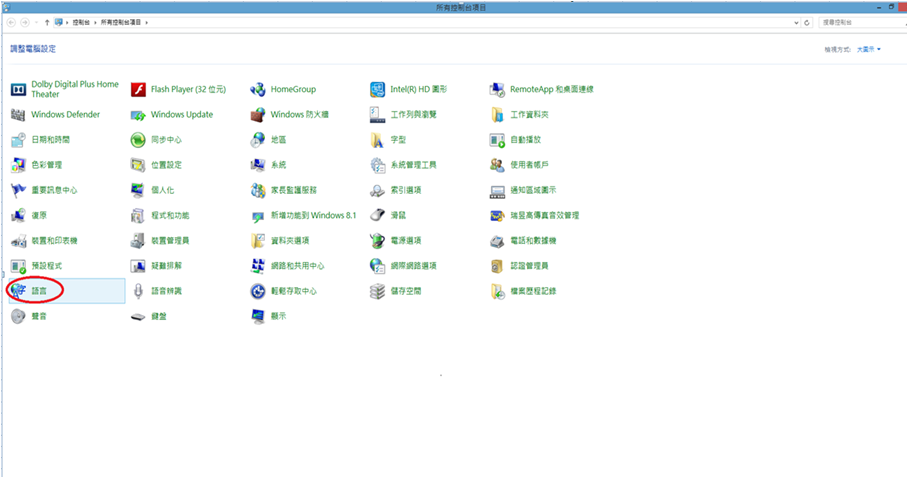The height and width of the screenshot is (478, 908).
Task: Click the 聲音 (Sound) speaker icon
Action: tap(18, 316)
